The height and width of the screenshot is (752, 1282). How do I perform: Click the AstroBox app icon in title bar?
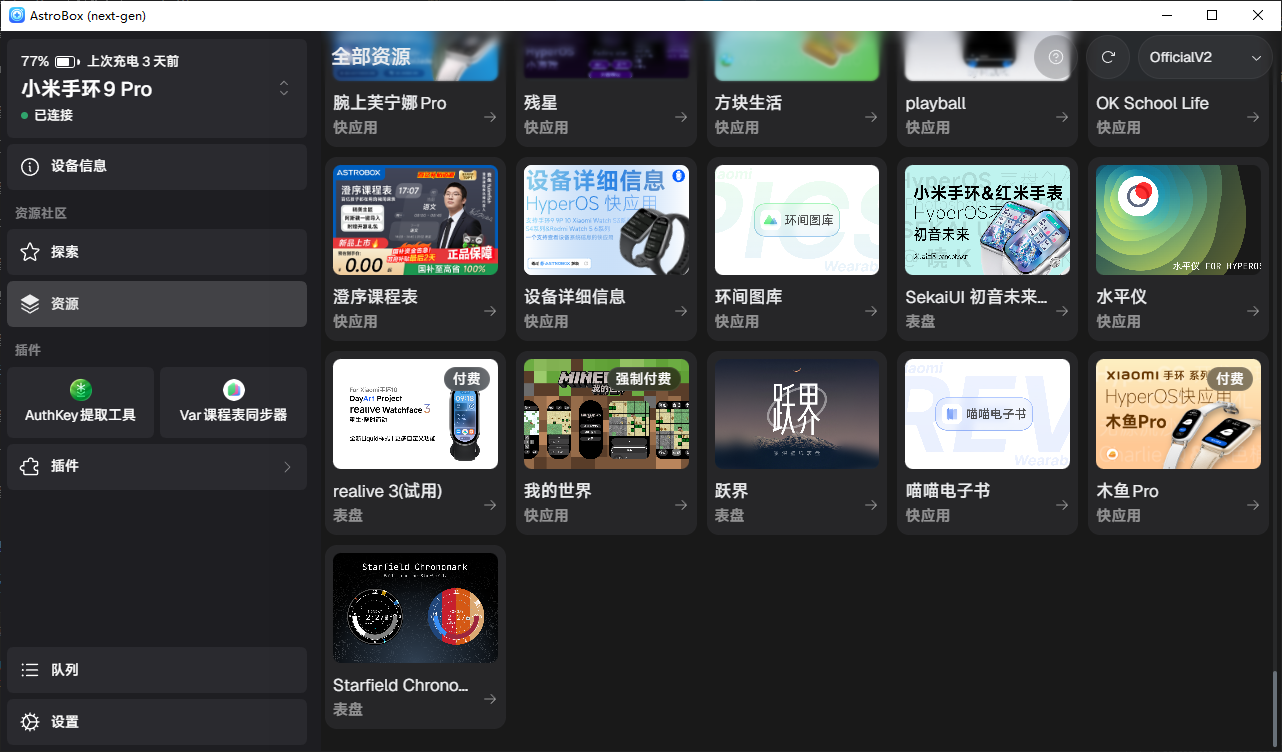(17, 15)
